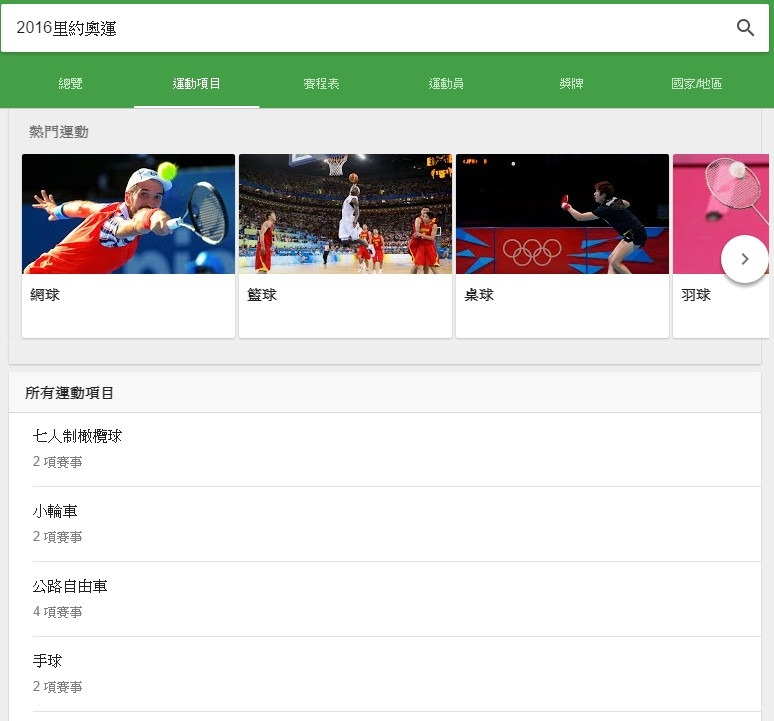Switch to the 總覽 tab

click(71, 83)
